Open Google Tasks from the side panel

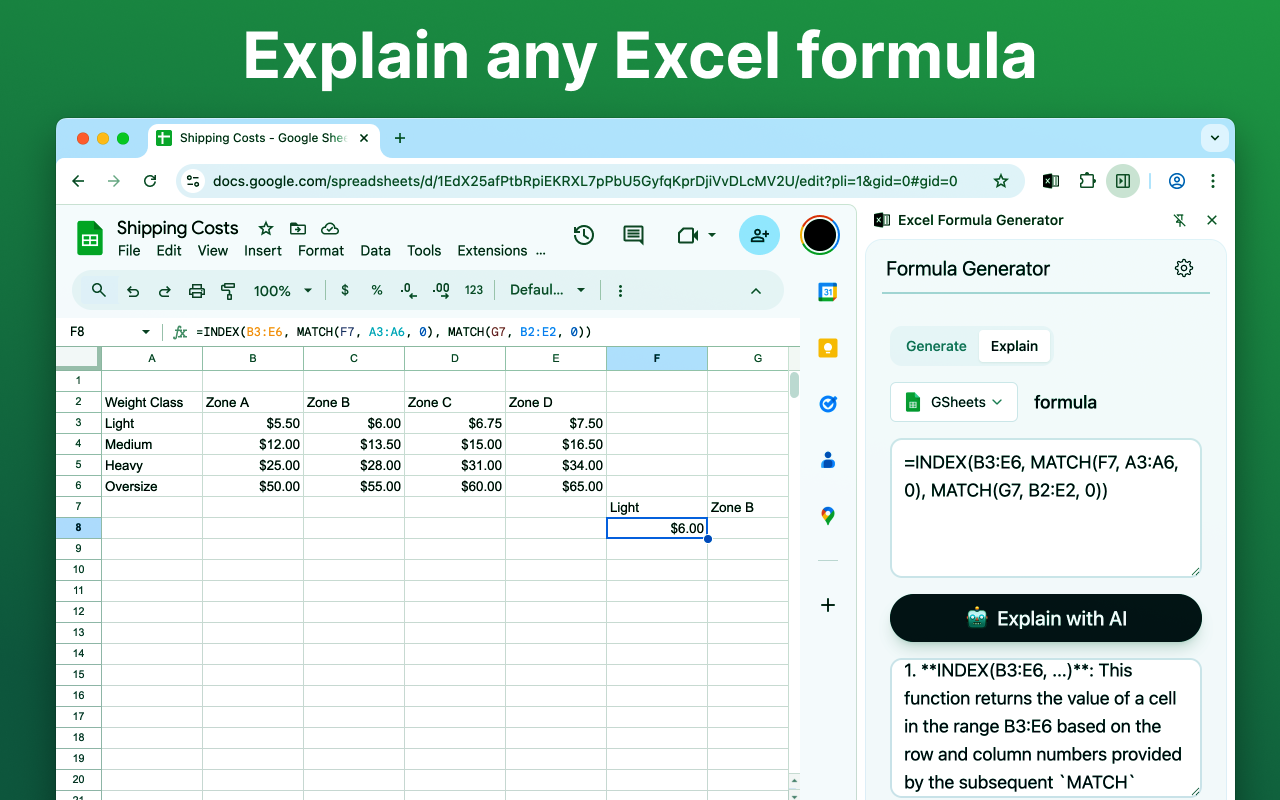click(827, 404)
